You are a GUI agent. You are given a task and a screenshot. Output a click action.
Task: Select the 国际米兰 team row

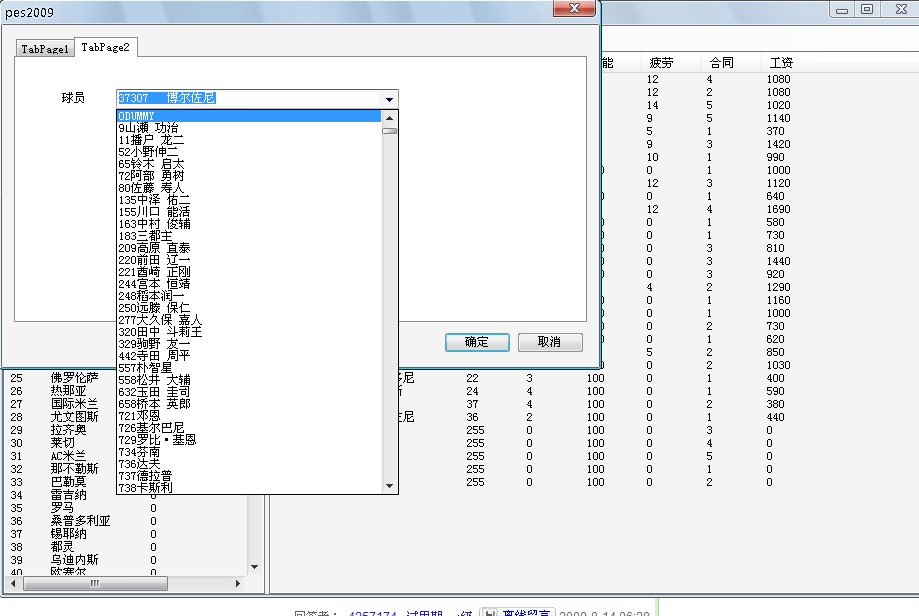[x=75, y=404]
